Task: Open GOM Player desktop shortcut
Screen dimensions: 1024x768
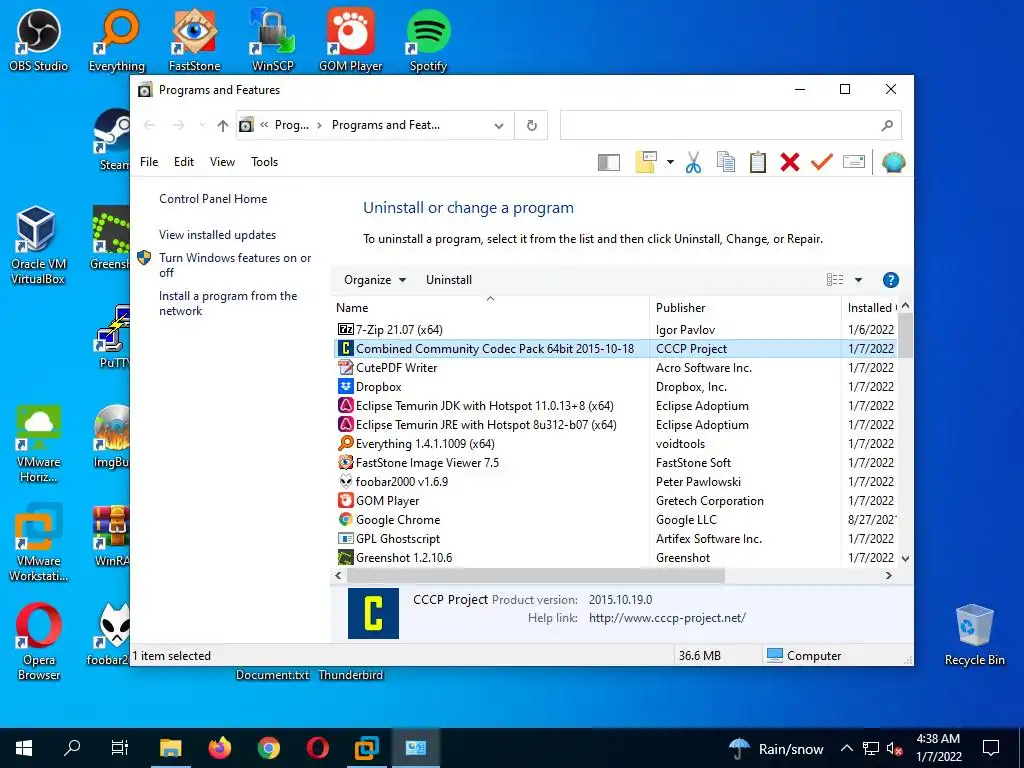Action: pyautogui.click(x=351, y=40)
